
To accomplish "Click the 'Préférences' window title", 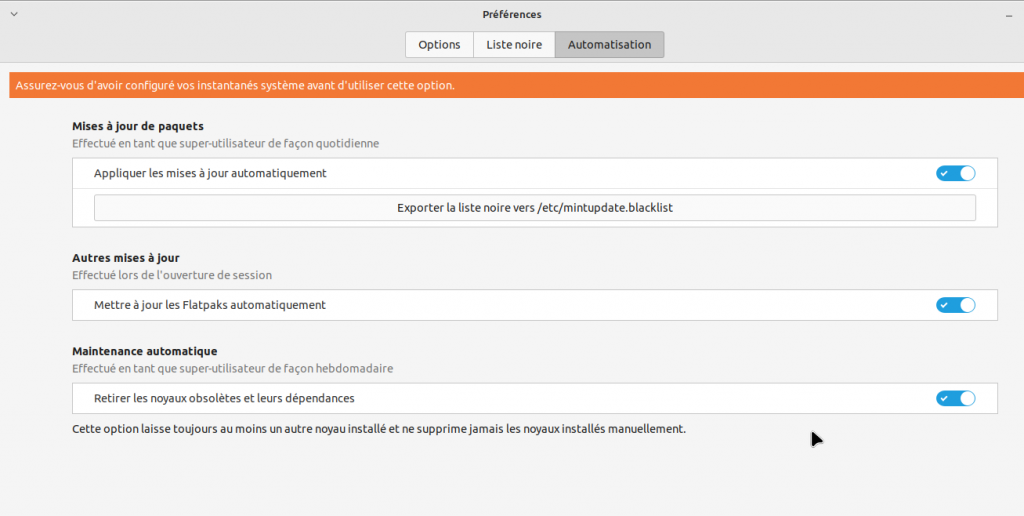I will click(x=511, y=15).
